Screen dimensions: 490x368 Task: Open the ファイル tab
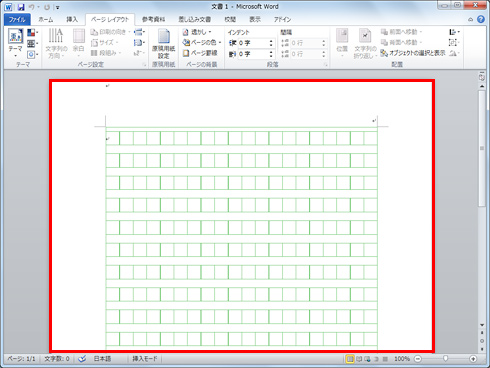pos(17,20)
